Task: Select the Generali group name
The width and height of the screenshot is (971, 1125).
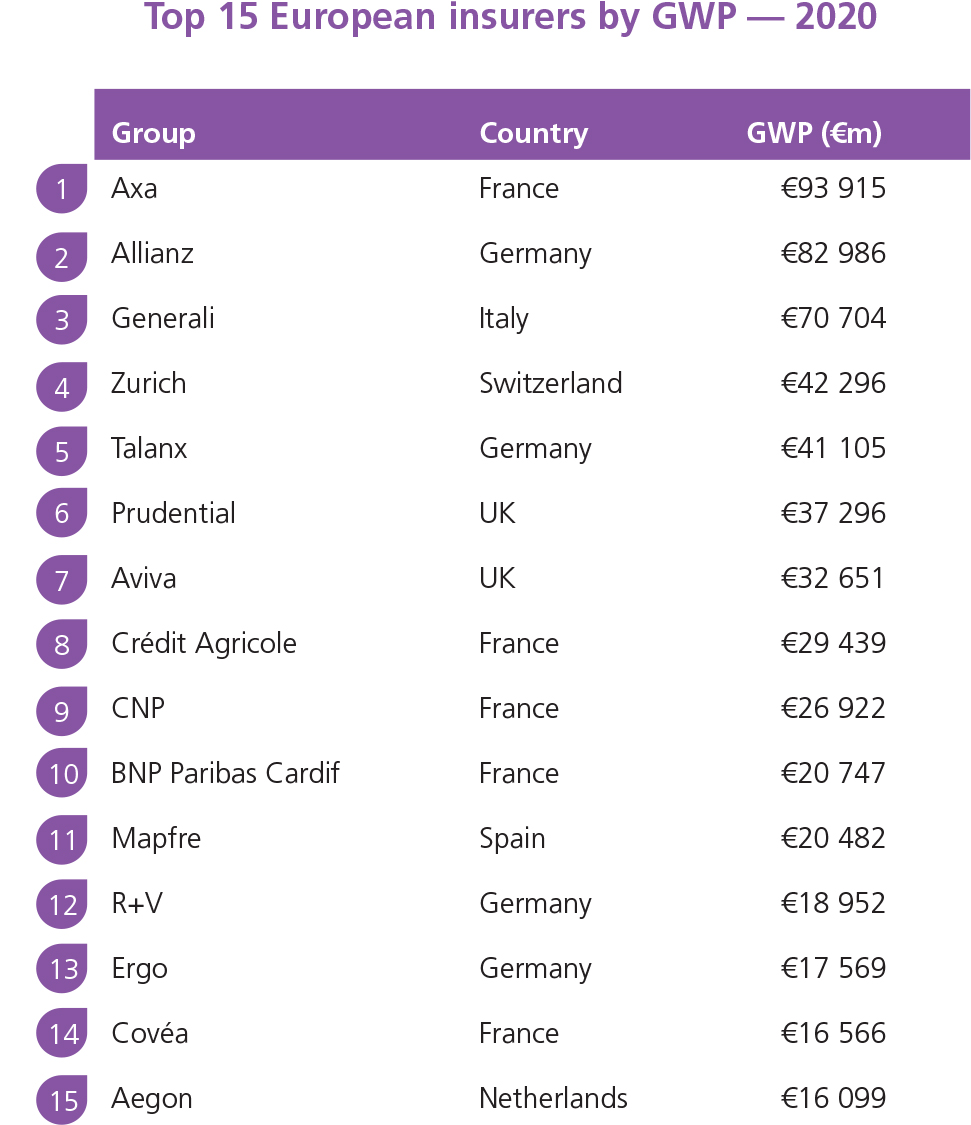Action: 163,319
